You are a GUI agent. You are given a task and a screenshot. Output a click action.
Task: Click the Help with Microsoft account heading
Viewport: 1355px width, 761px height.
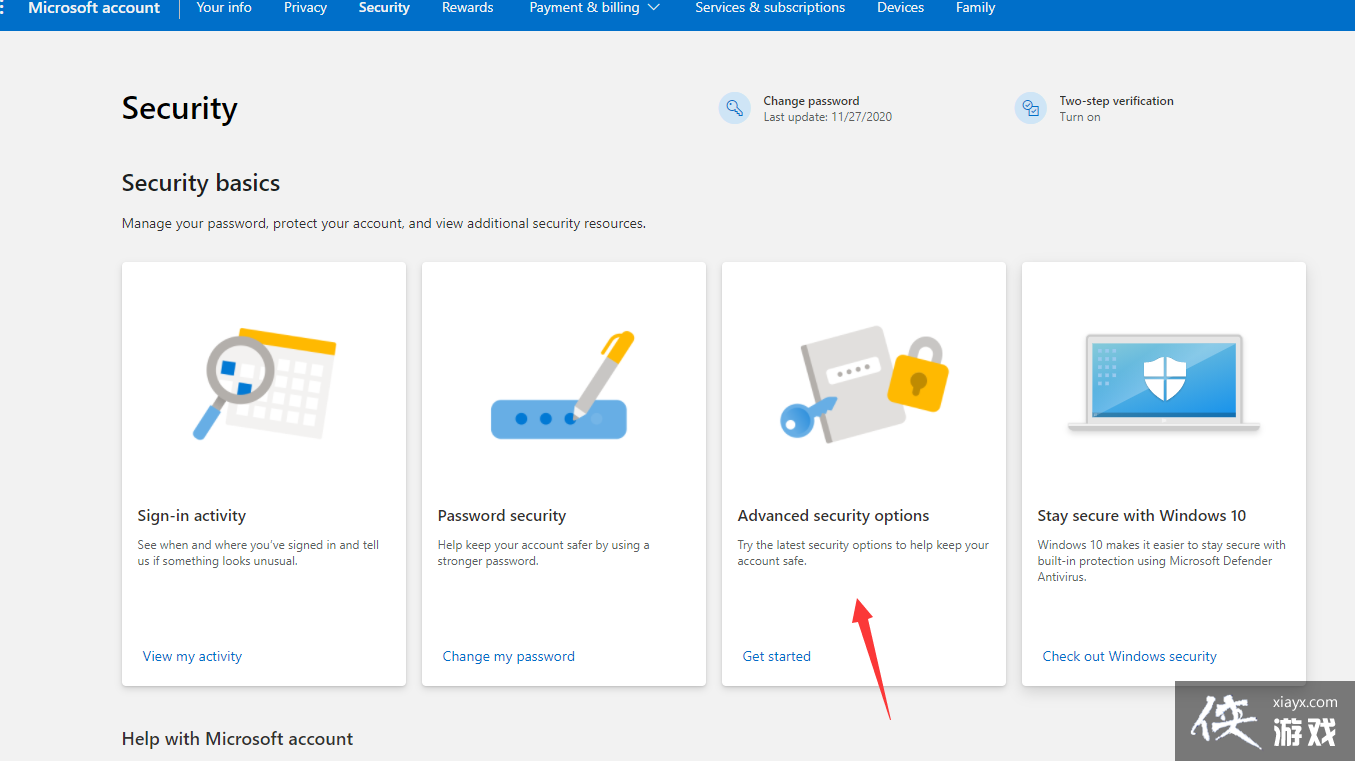coord(237,739)
